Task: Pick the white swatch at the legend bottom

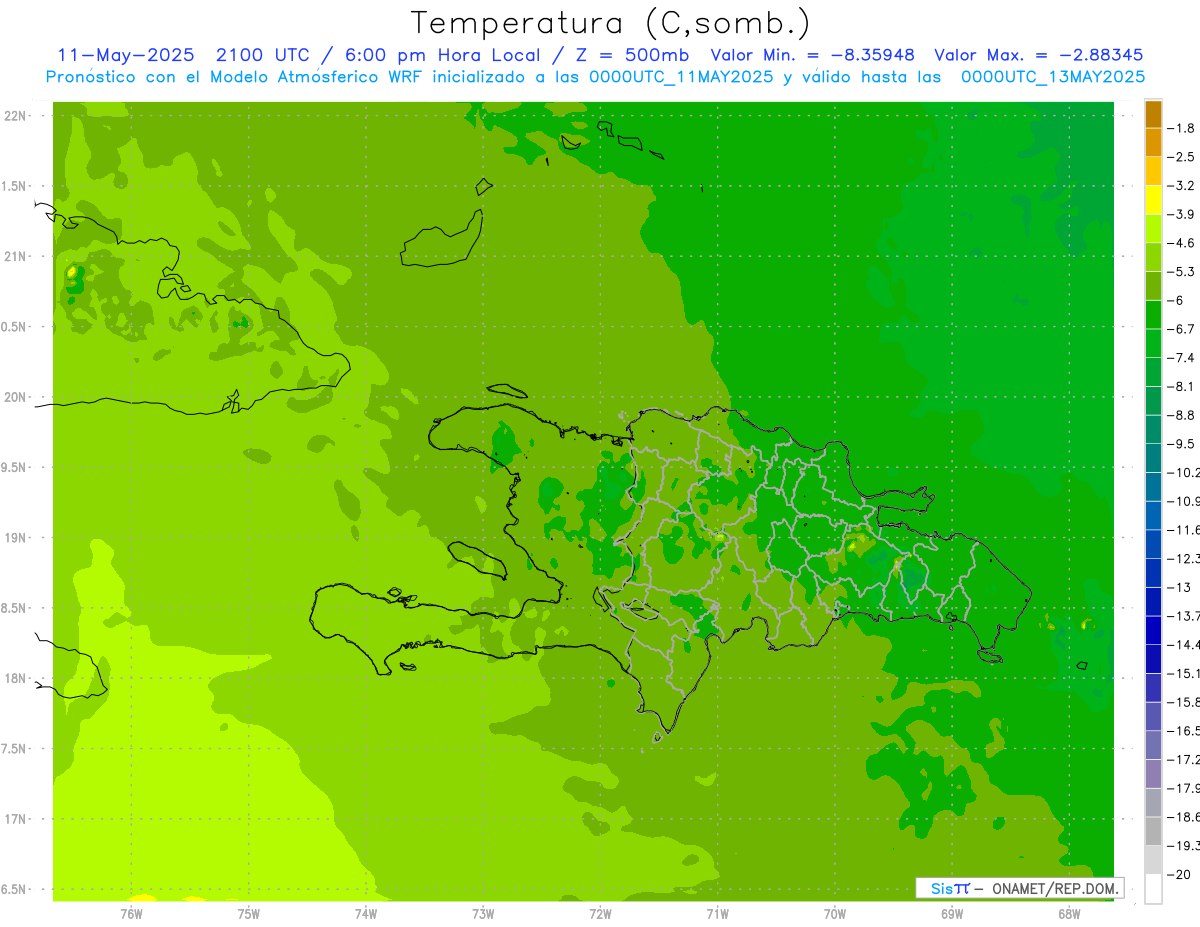Action: [1153, 889]
